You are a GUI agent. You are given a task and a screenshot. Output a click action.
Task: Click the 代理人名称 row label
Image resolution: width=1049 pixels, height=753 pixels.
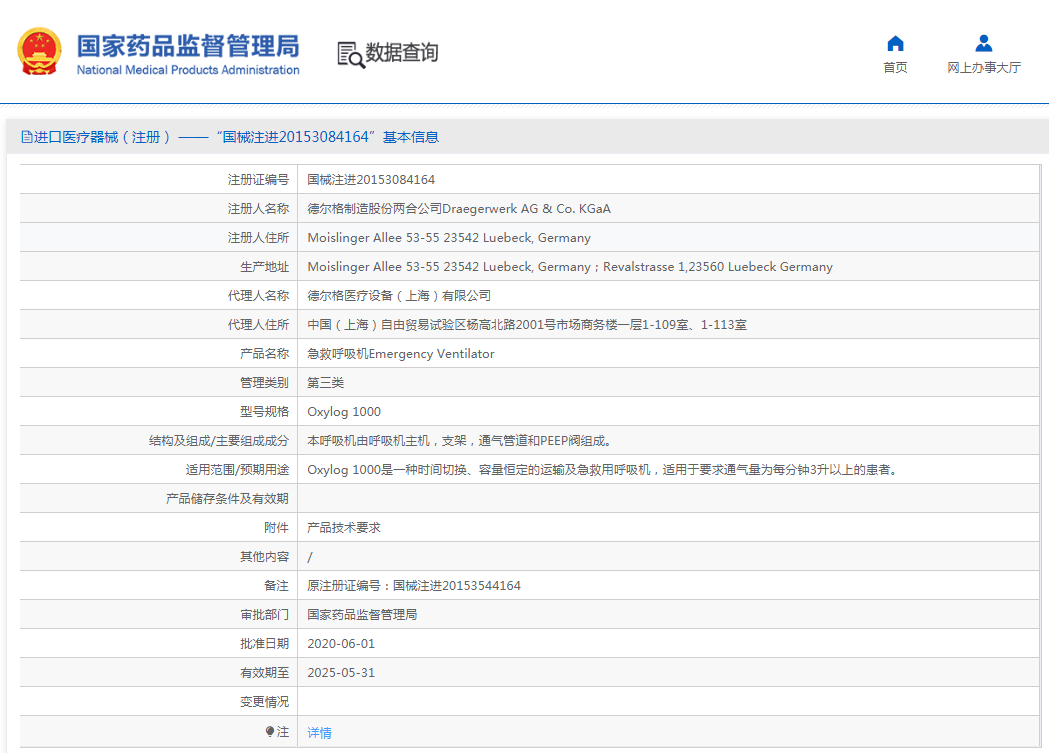click(258, 296)
